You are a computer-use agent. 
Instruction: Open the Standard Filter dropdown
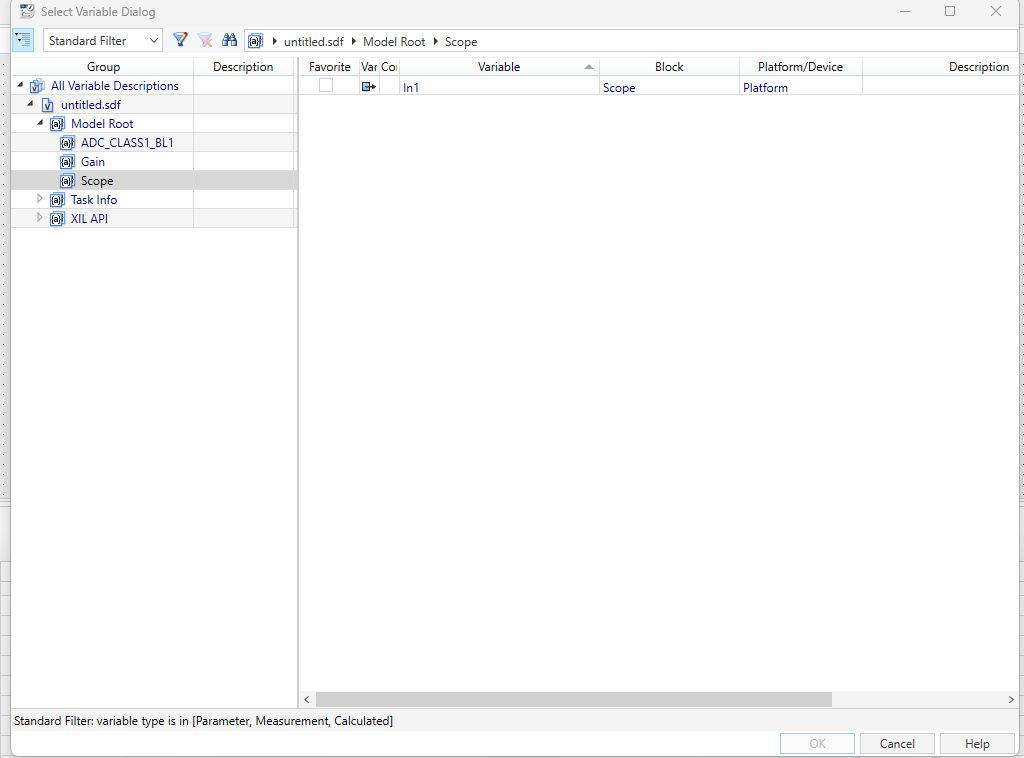pyautogui.click(x=102, y=41)
